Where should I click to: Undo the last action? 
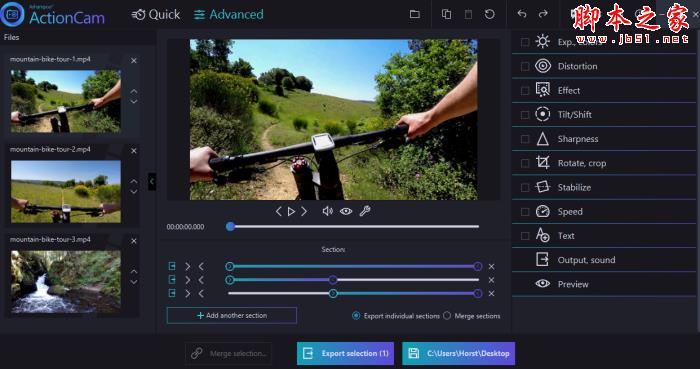[x=521, y=14]
